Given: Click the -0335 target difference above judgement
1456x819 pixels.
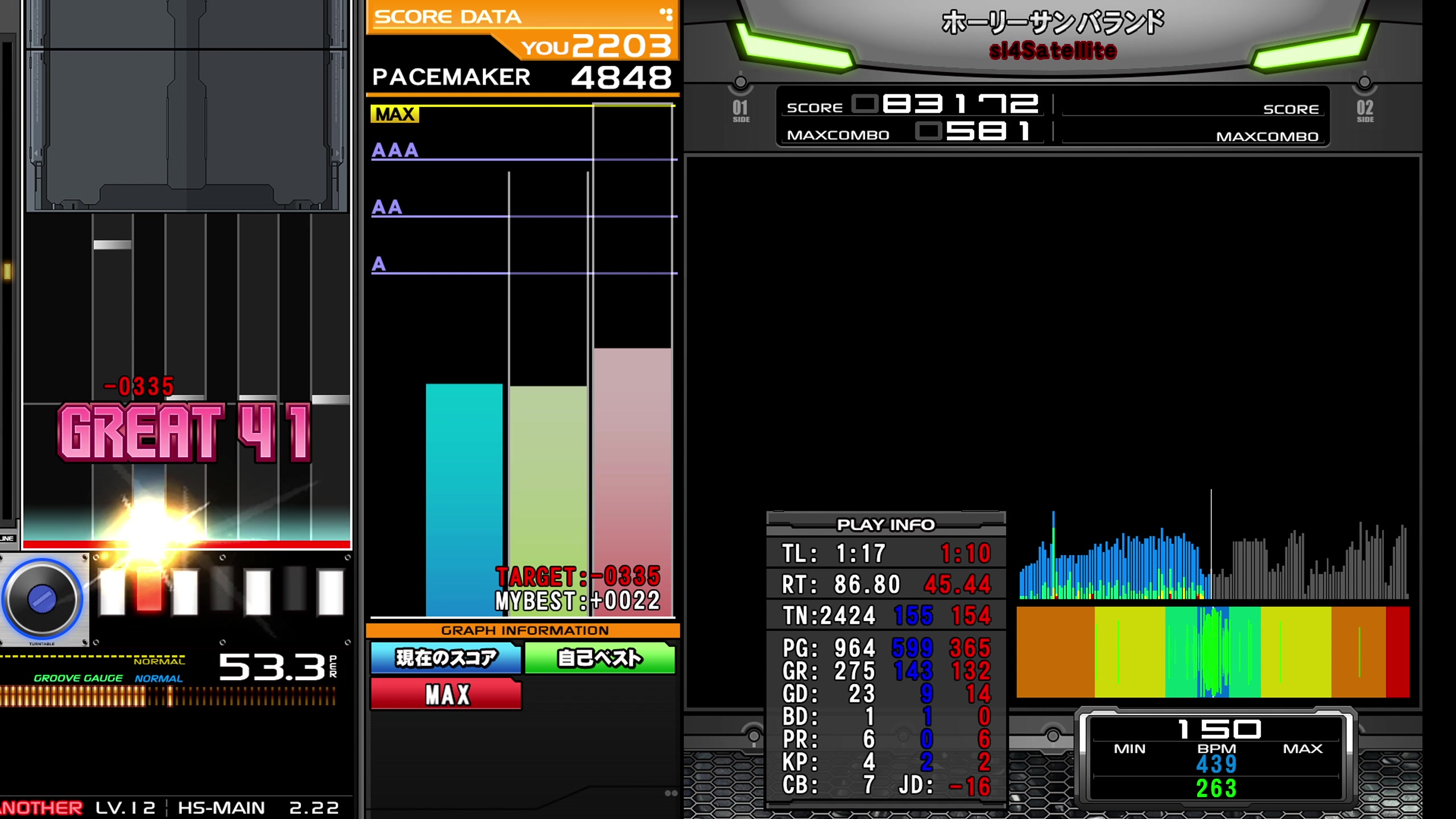Looking at the screenshot, I should click(139, 387).
